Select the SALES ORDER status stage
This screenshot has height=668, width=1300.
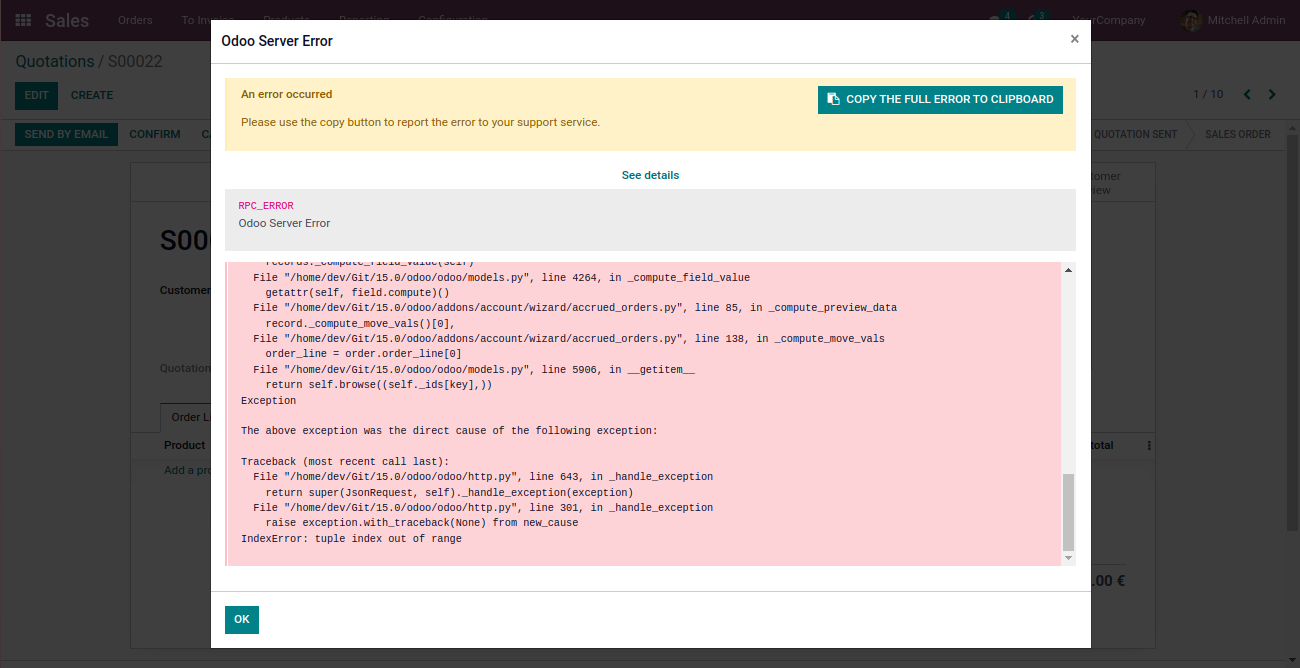click(x=1238, y=134)
